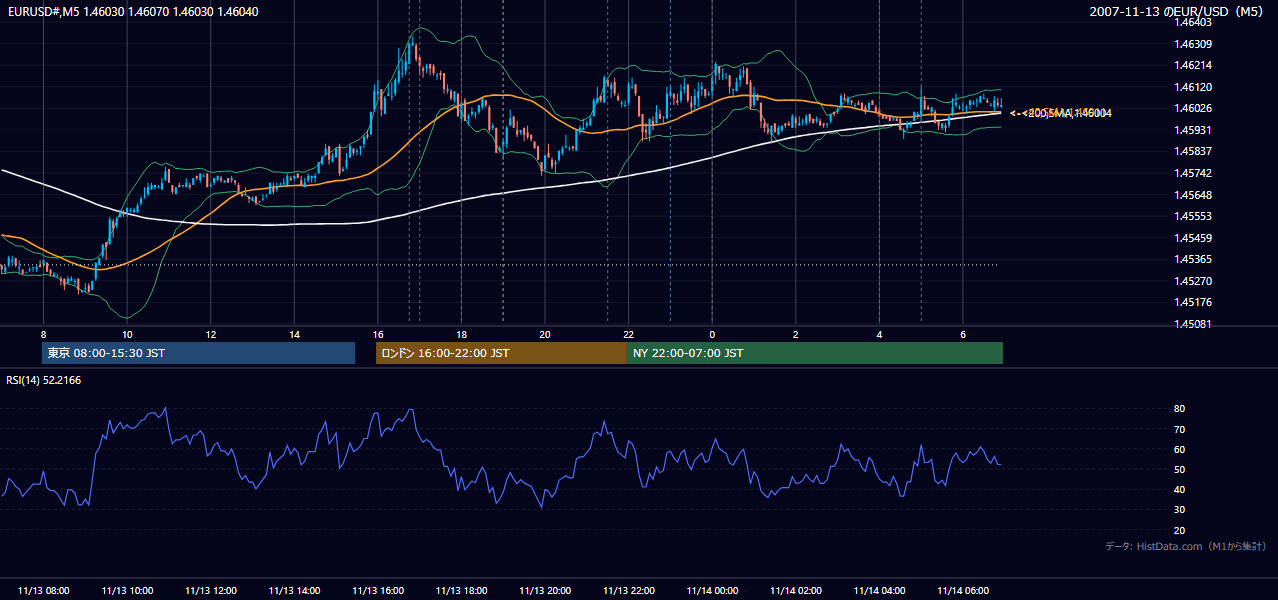This screenshot has height=600, width=1278.
Task: Click hour label 22 under the price chart
Action: coord(628,334)
